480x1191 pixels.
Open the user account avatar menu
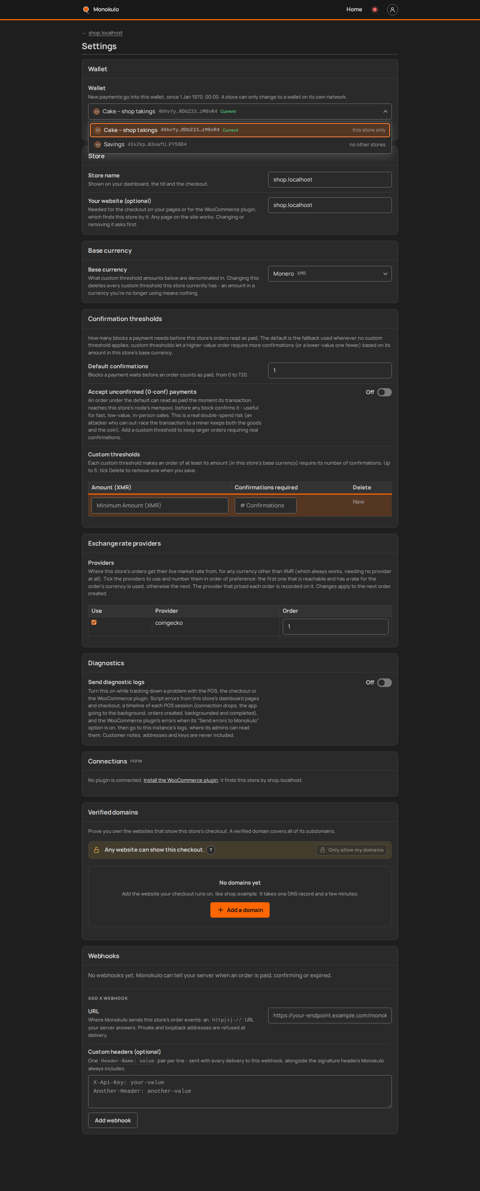[392, 9]
